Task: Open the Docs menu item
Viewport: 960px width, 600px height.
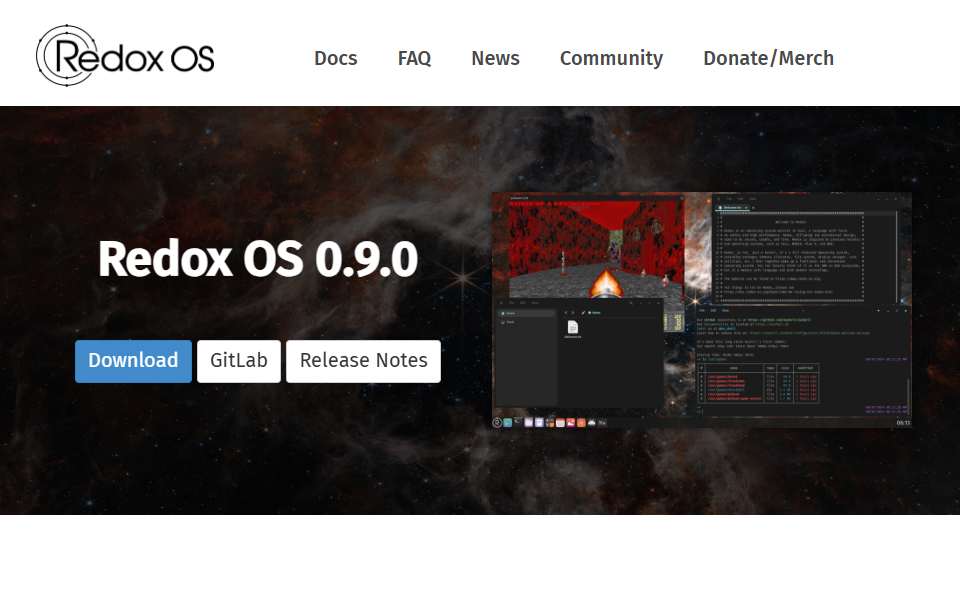Action: 336,58
